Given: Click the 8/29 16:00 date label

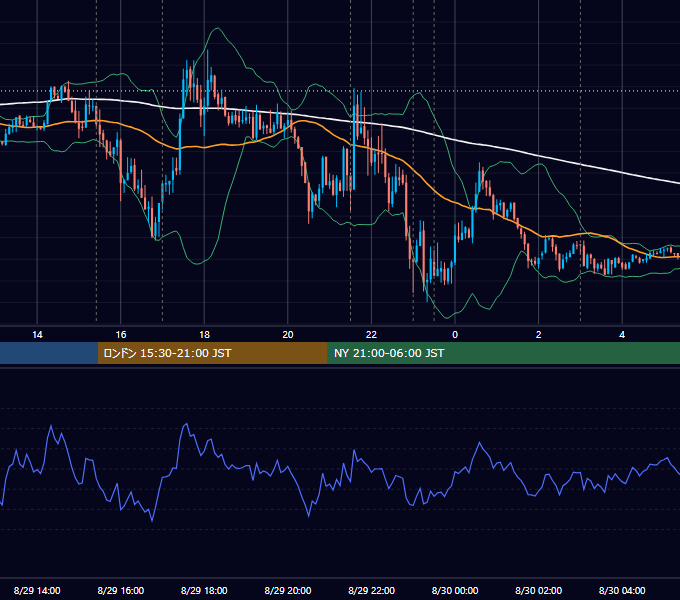Looking at the screenshot, I should [x=121, y=590].
